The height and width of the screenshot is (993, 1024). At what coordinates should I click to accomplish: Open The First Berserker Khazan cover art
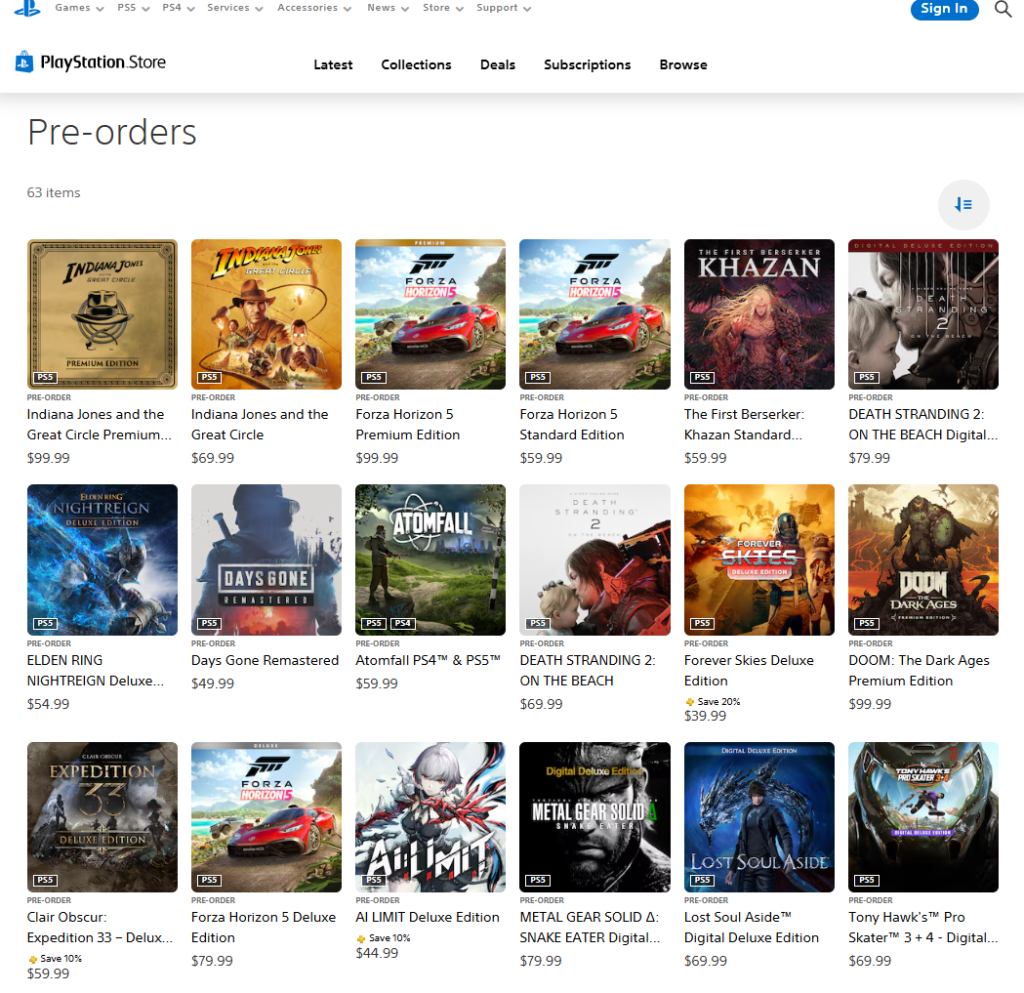[759, 314]
